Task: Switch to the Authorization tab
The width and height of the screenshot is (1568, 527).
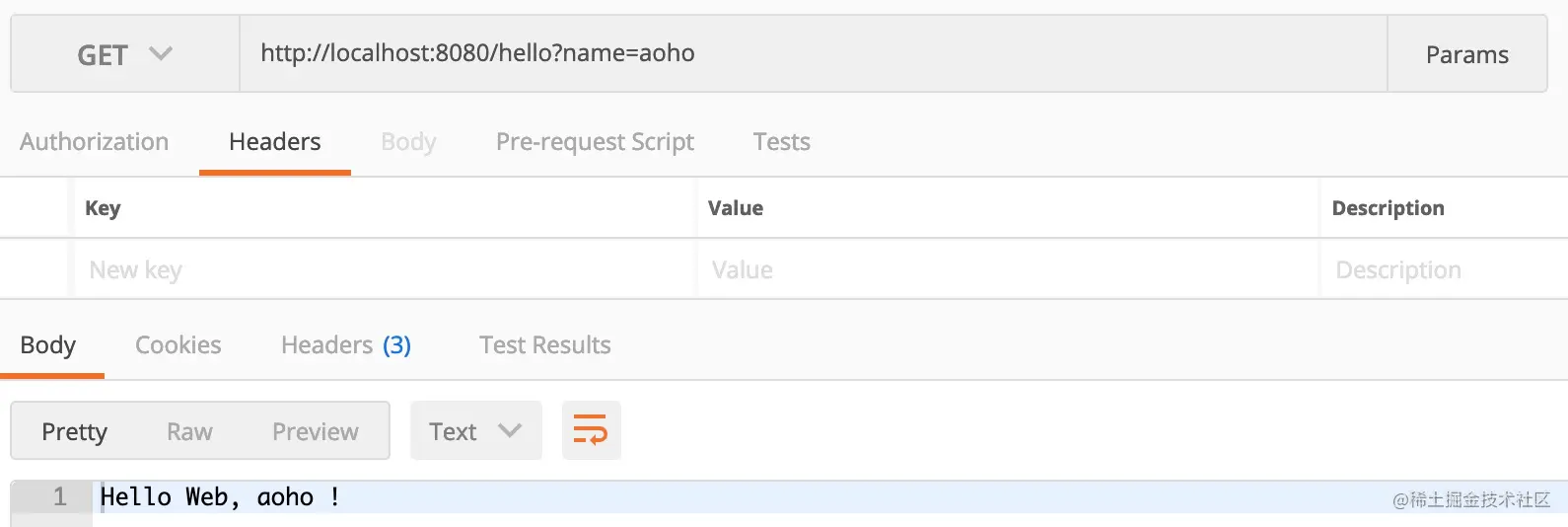Action: tap(95, 142)
